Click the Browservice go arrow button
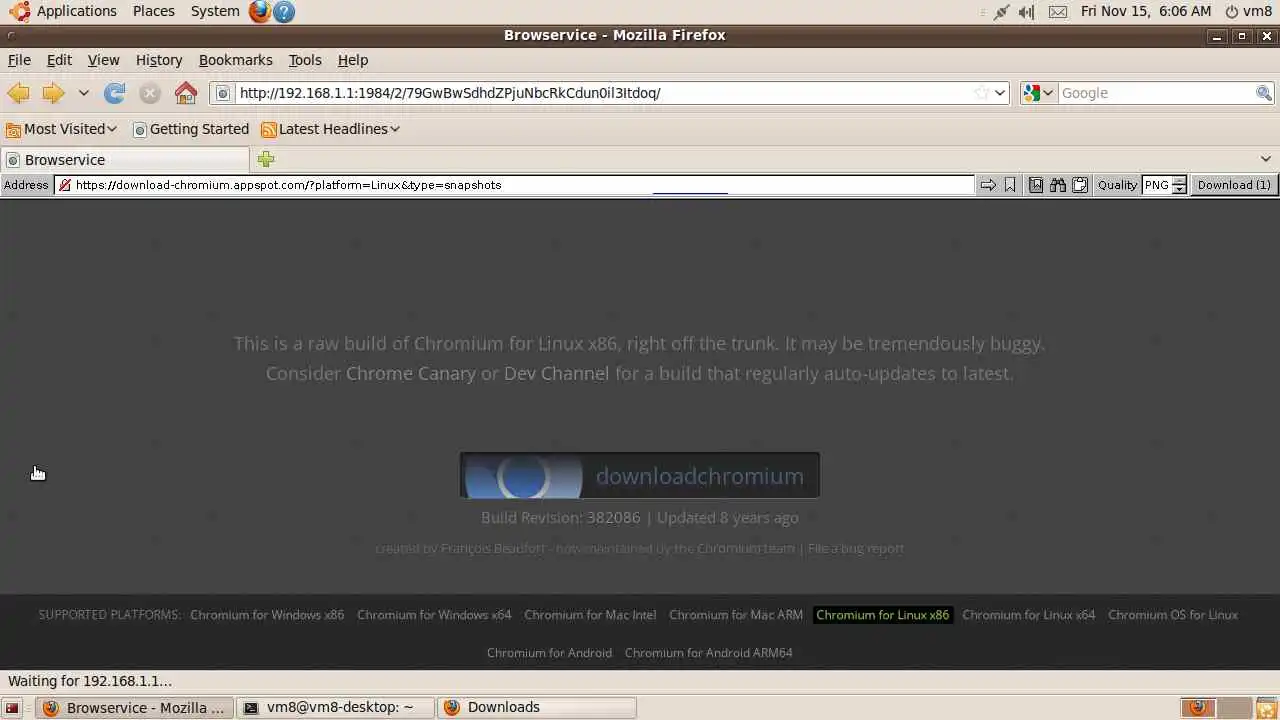The height and width of the screenshot is (720, 1280). point(988,185)
